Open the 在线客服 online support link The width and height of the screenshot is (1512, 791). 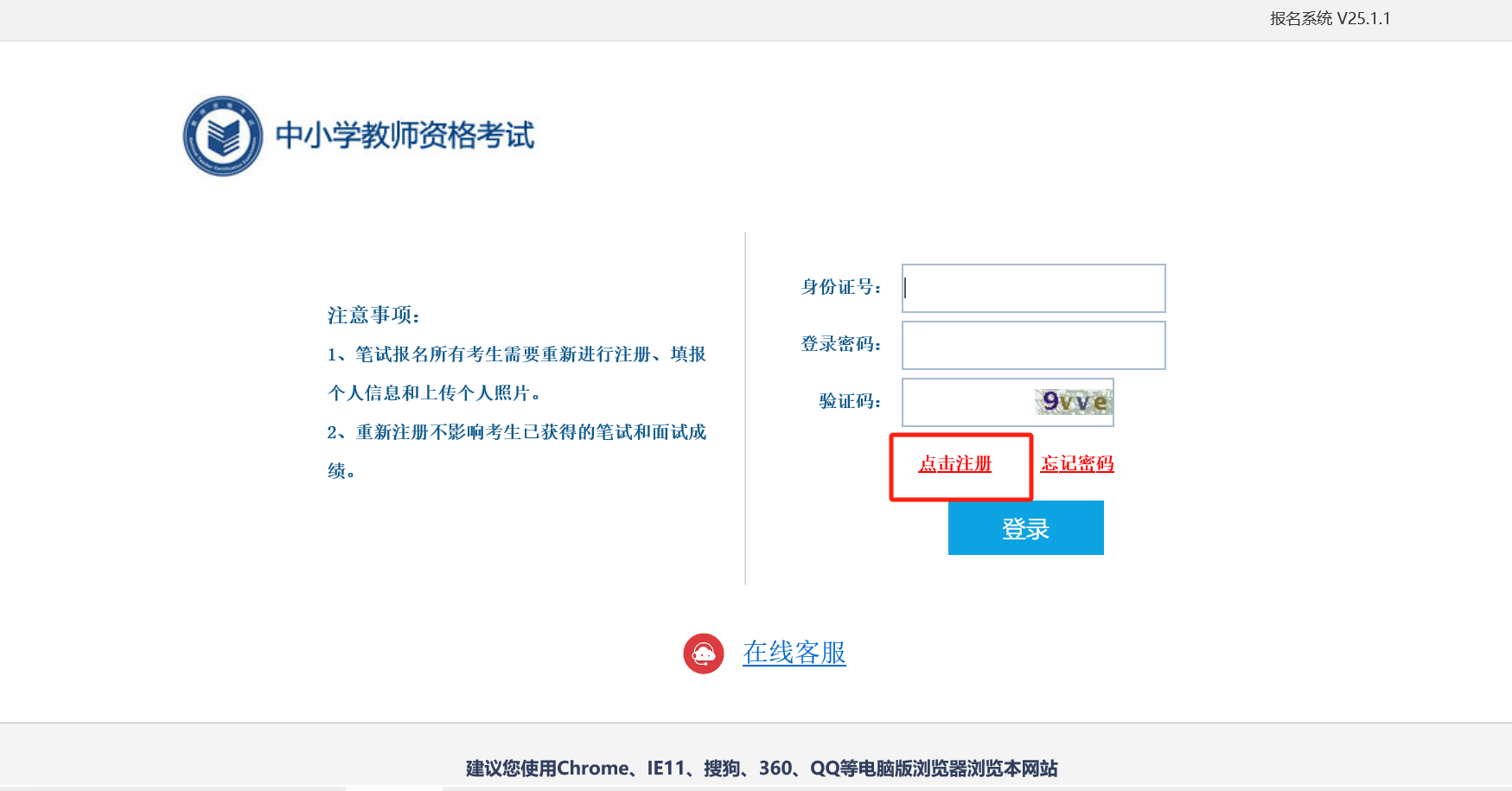[794, 653]
